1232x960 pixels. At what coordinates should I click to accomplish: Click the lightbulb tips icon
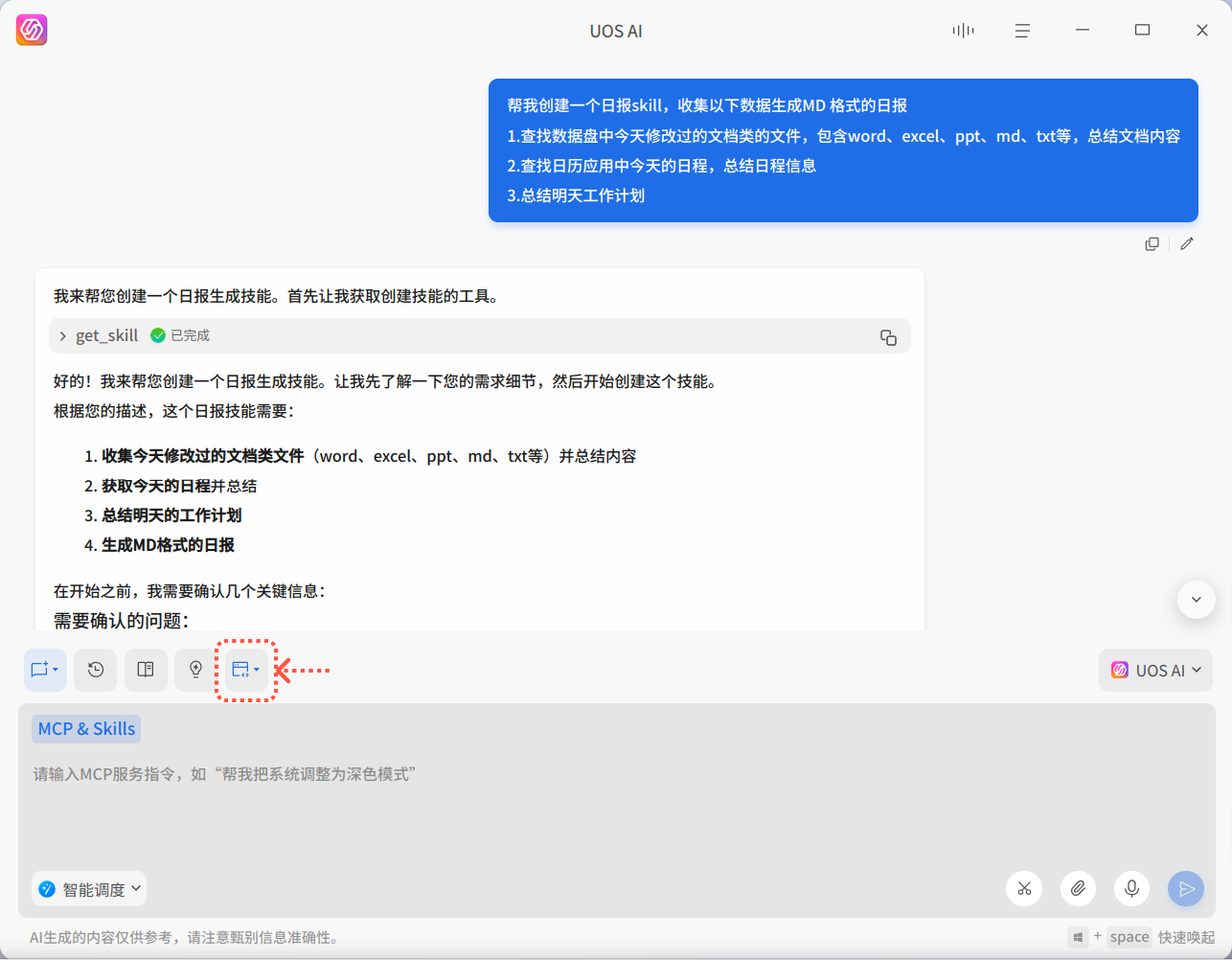point(194,670)
